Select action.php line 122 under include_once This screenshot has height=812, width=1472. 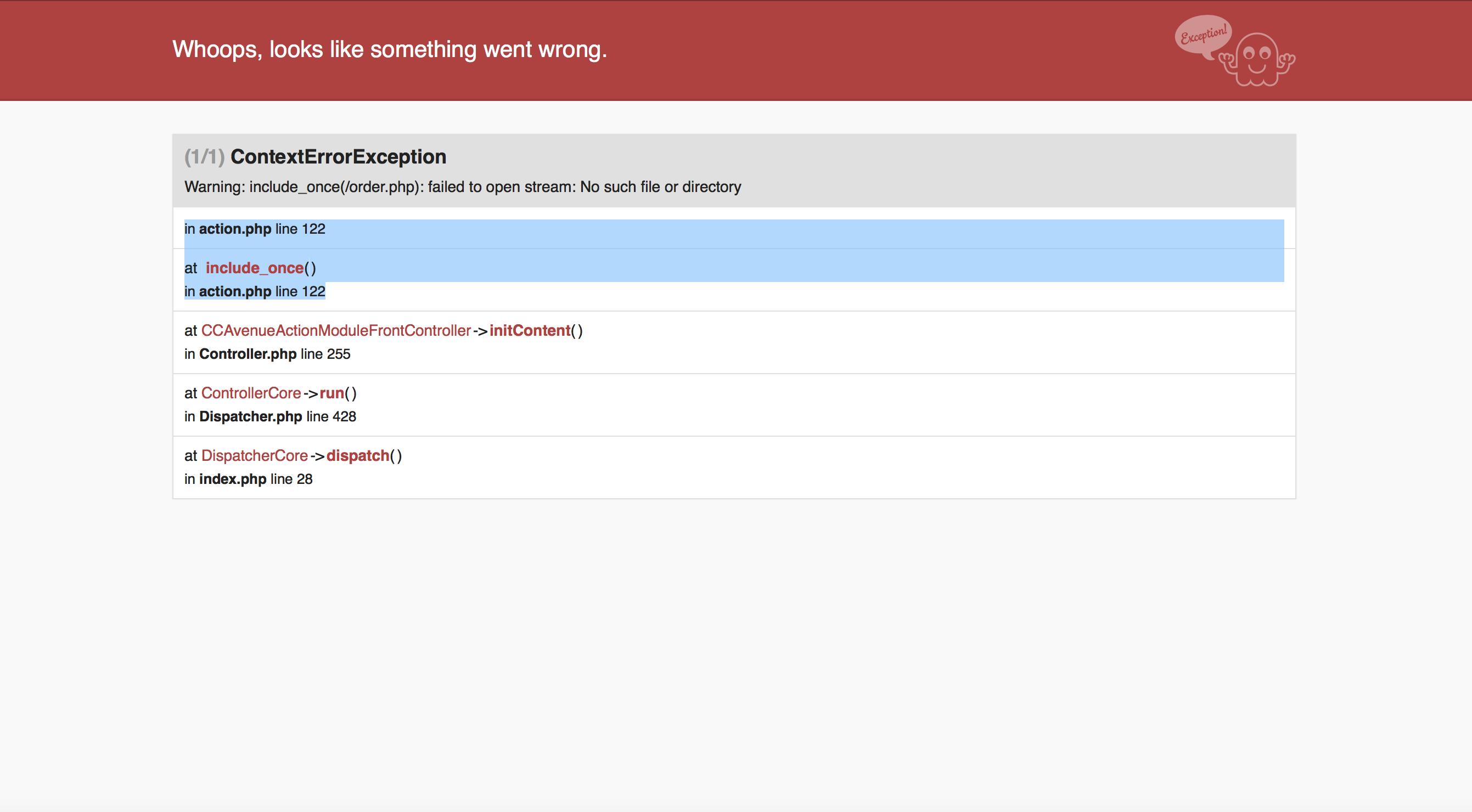(255, 292)
